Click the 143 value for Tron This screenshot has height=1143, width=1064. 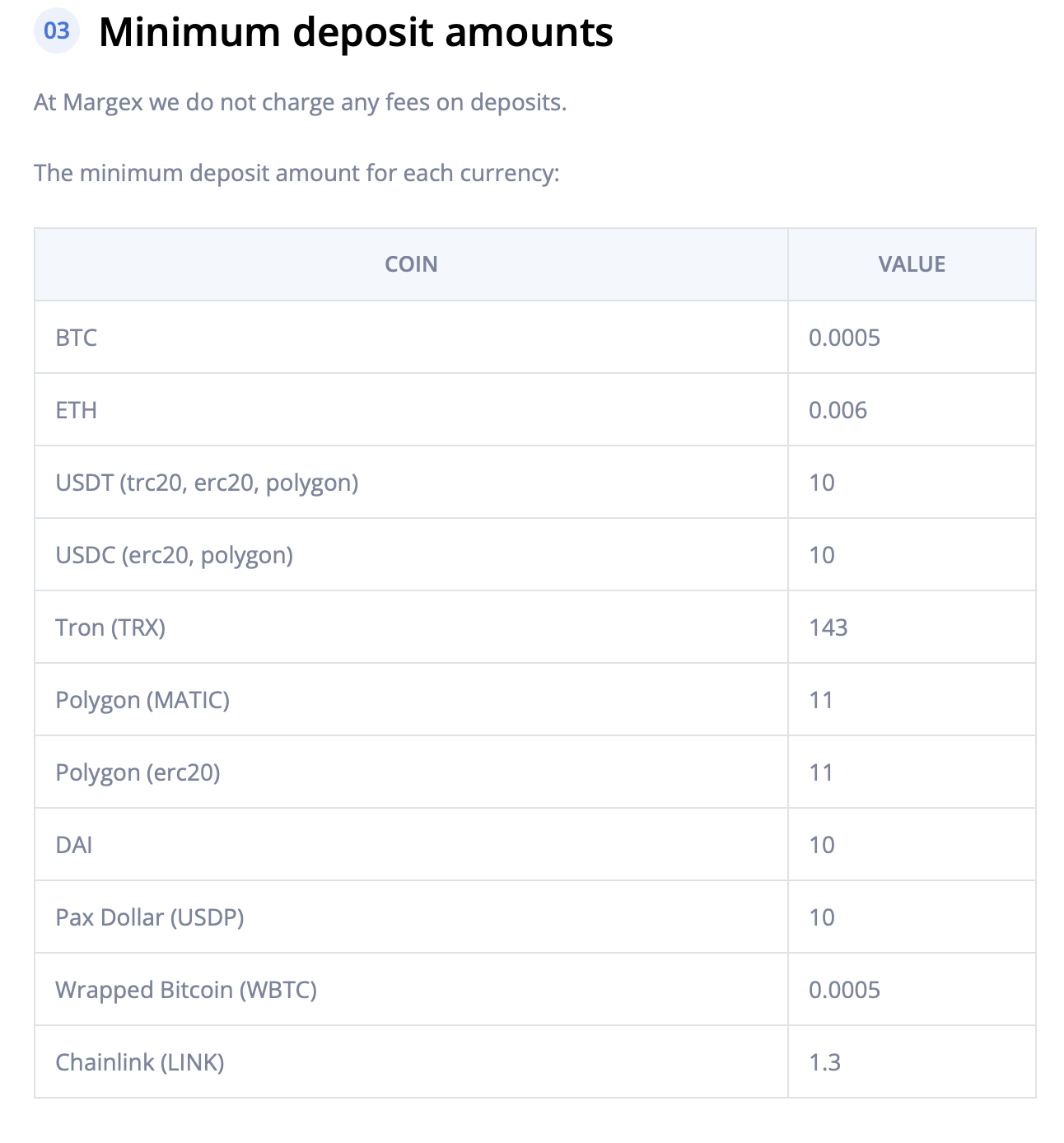(x=828, y=627)
